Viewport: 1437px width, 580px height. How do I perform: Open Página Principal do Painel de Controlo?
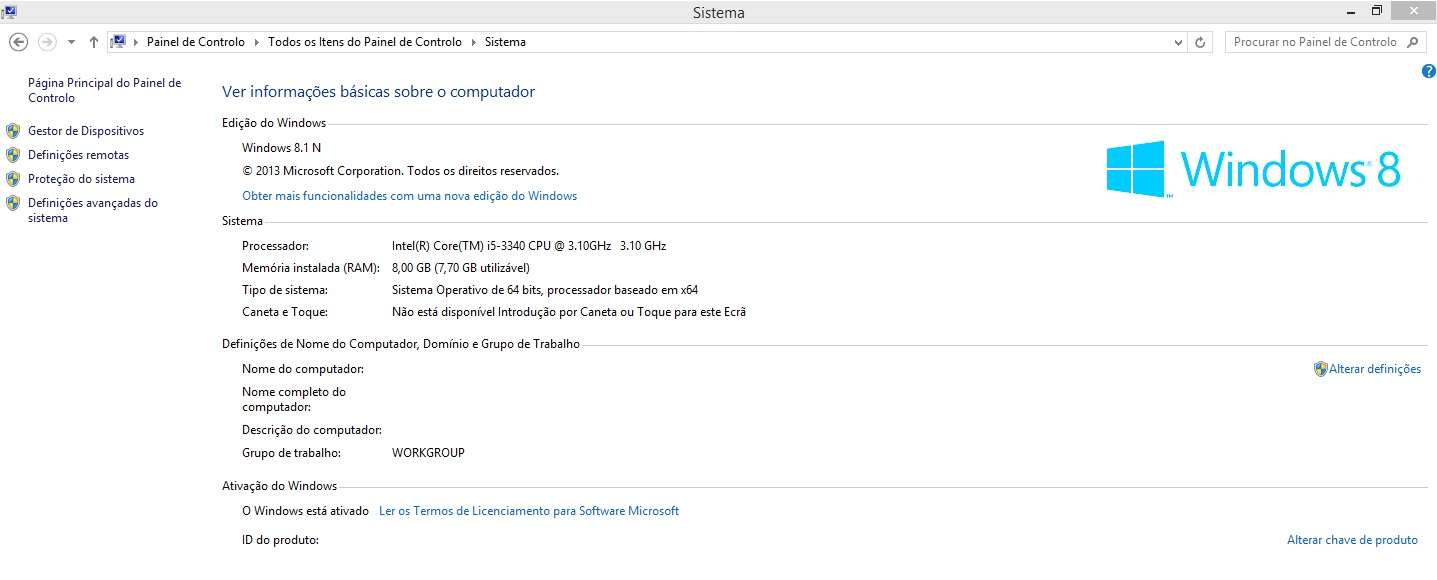click(x=104, y=90)
